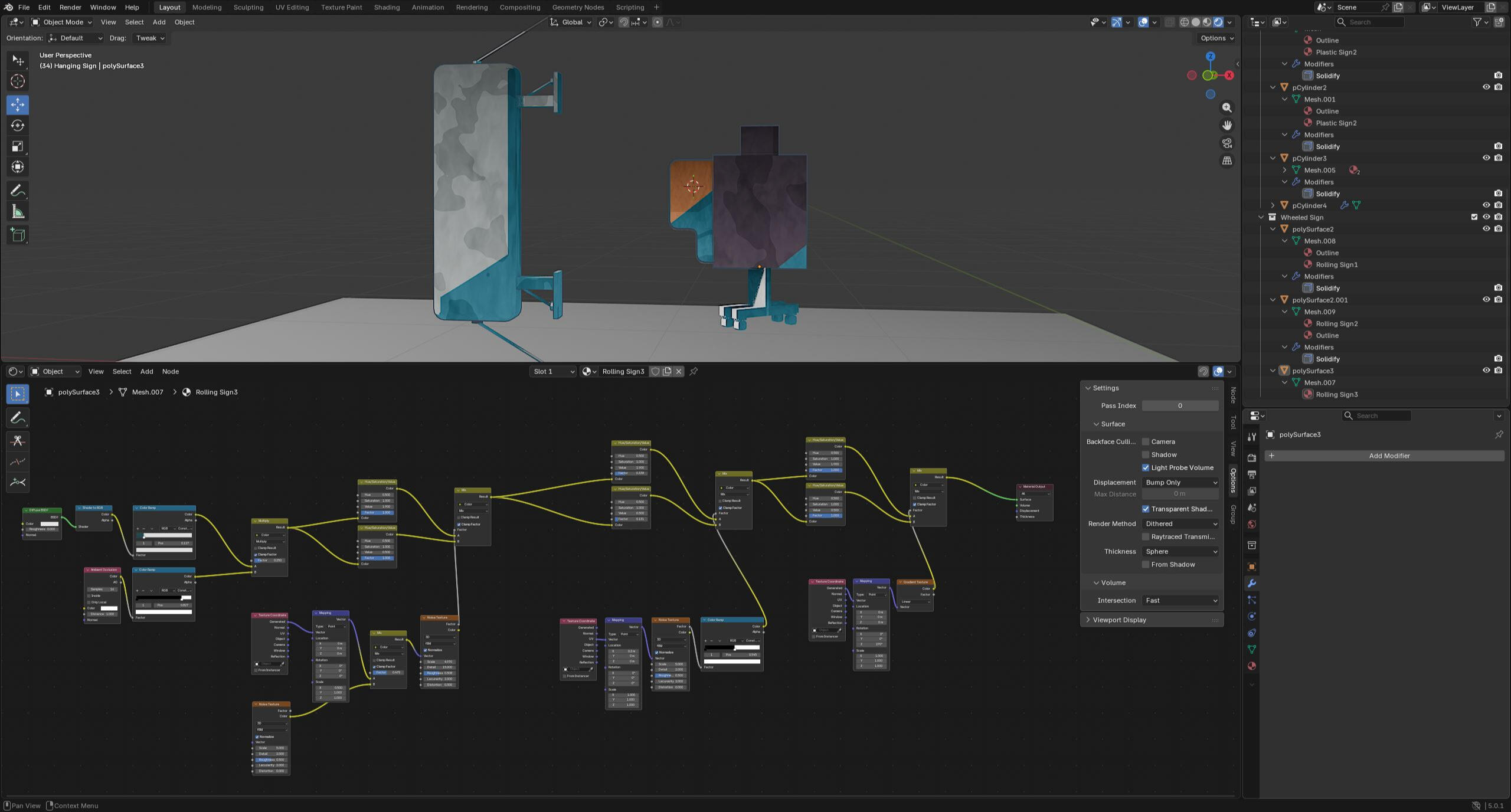Image resolution: width=1511 pixels, height=812 pixels.
Task: Open the File menu
Action: 24,7
